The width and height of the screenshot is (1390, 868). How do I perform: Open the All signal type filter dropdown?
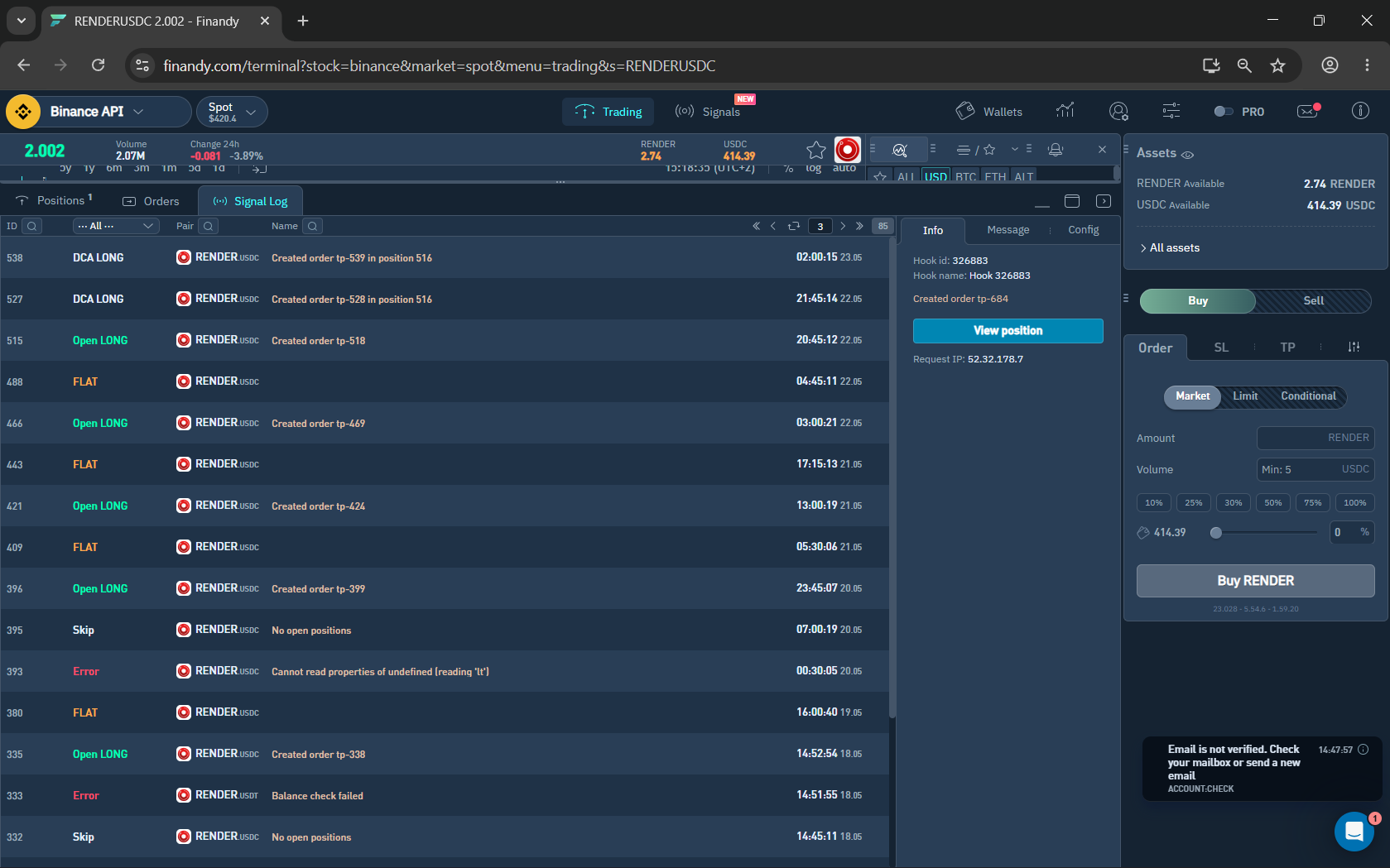pyautogui.click(x=116, y=226)
